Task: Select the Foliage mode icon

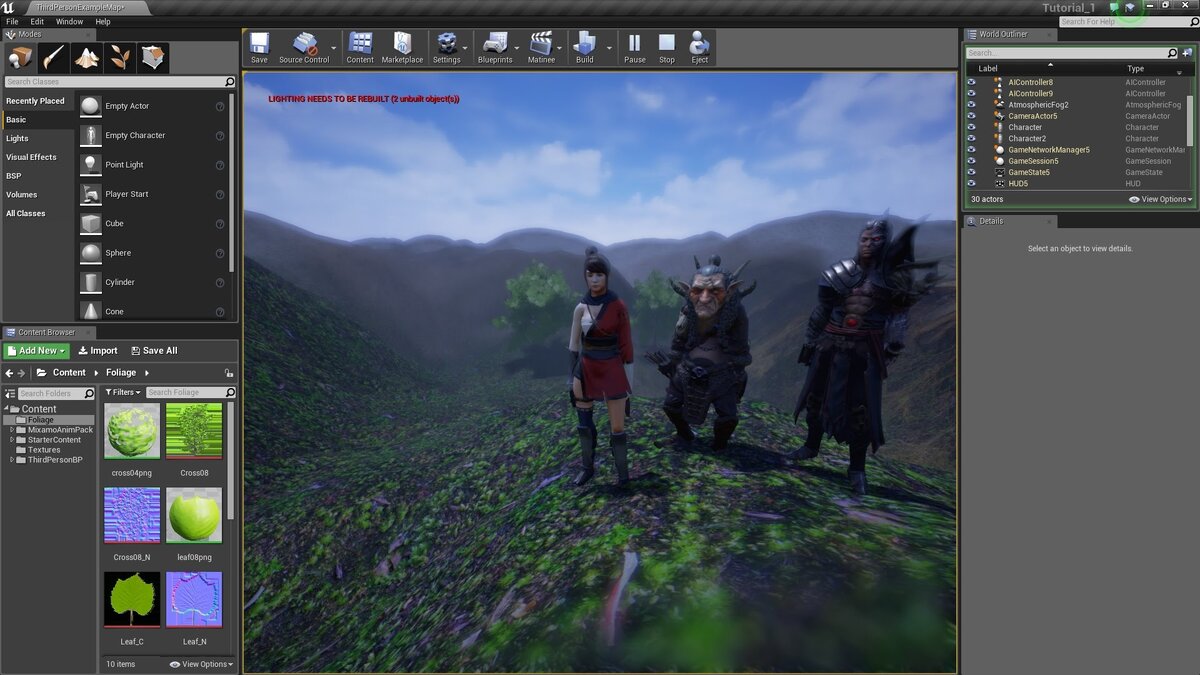Action: tap(120, 57)
